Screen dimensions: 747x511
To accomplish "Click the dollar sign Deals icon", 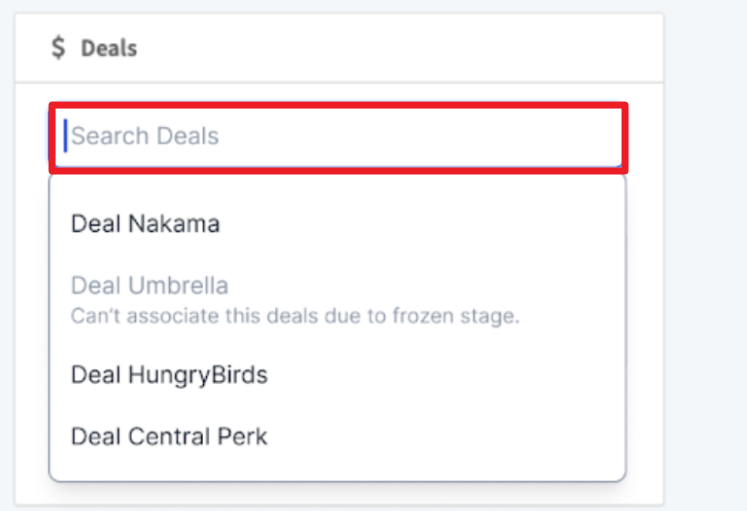I will click(58, 48).
